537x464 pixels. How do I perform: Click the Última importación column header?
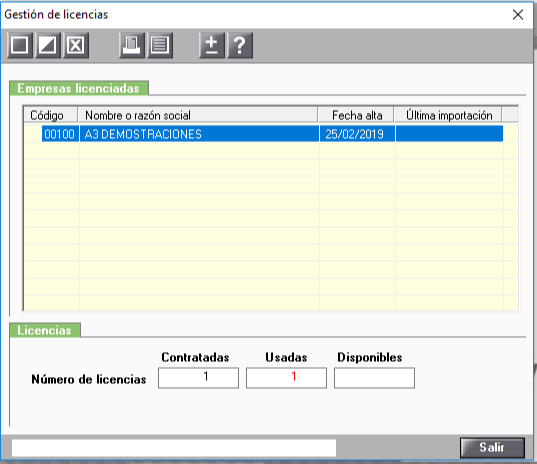(448, 115)
